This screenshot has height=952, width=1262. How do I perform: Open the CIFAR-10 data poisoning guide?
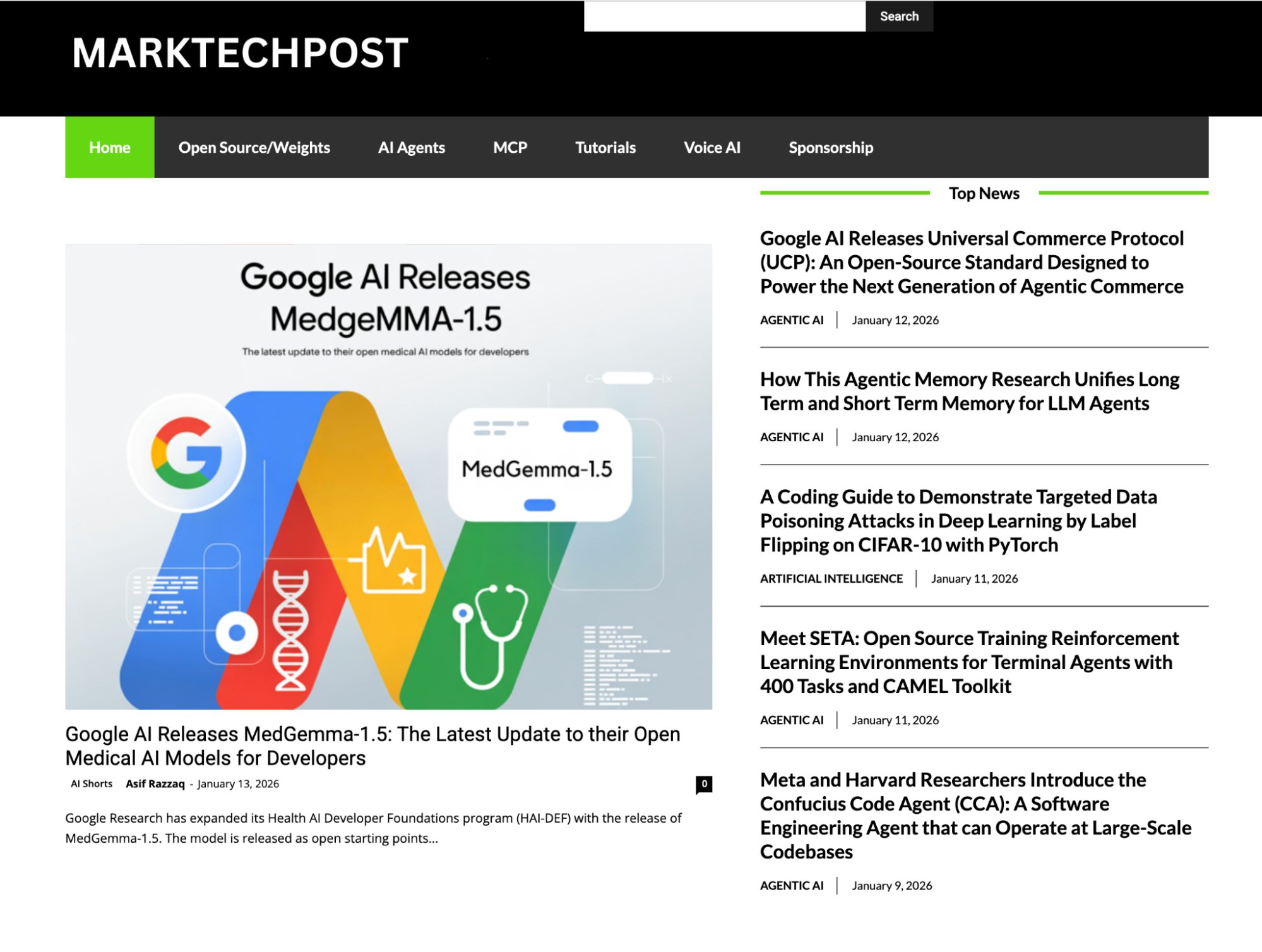point(958,521)
